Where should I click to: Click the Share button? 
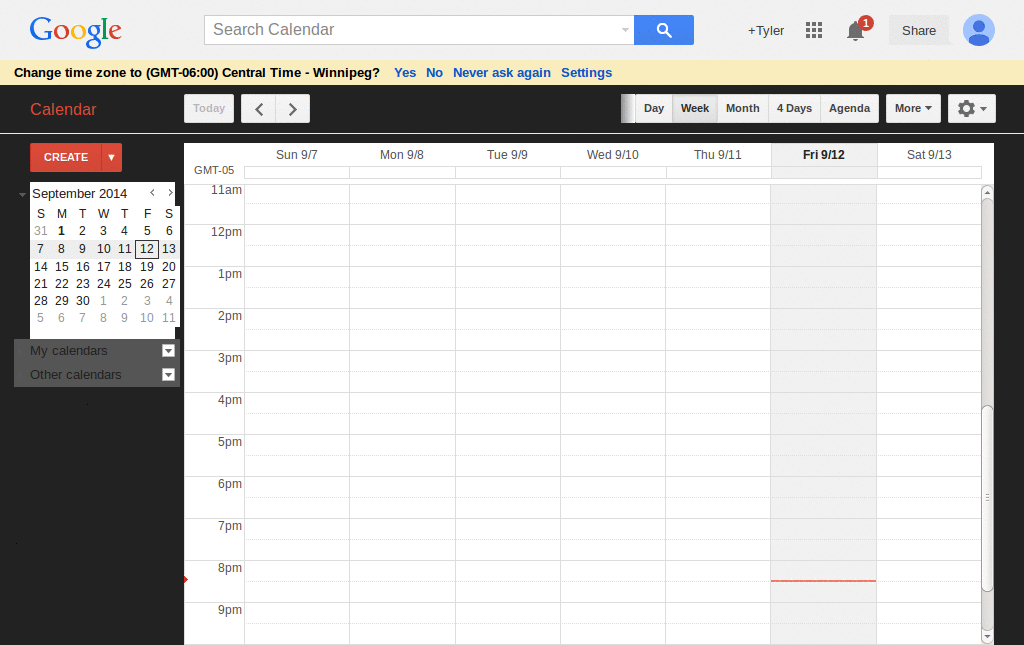919,31
